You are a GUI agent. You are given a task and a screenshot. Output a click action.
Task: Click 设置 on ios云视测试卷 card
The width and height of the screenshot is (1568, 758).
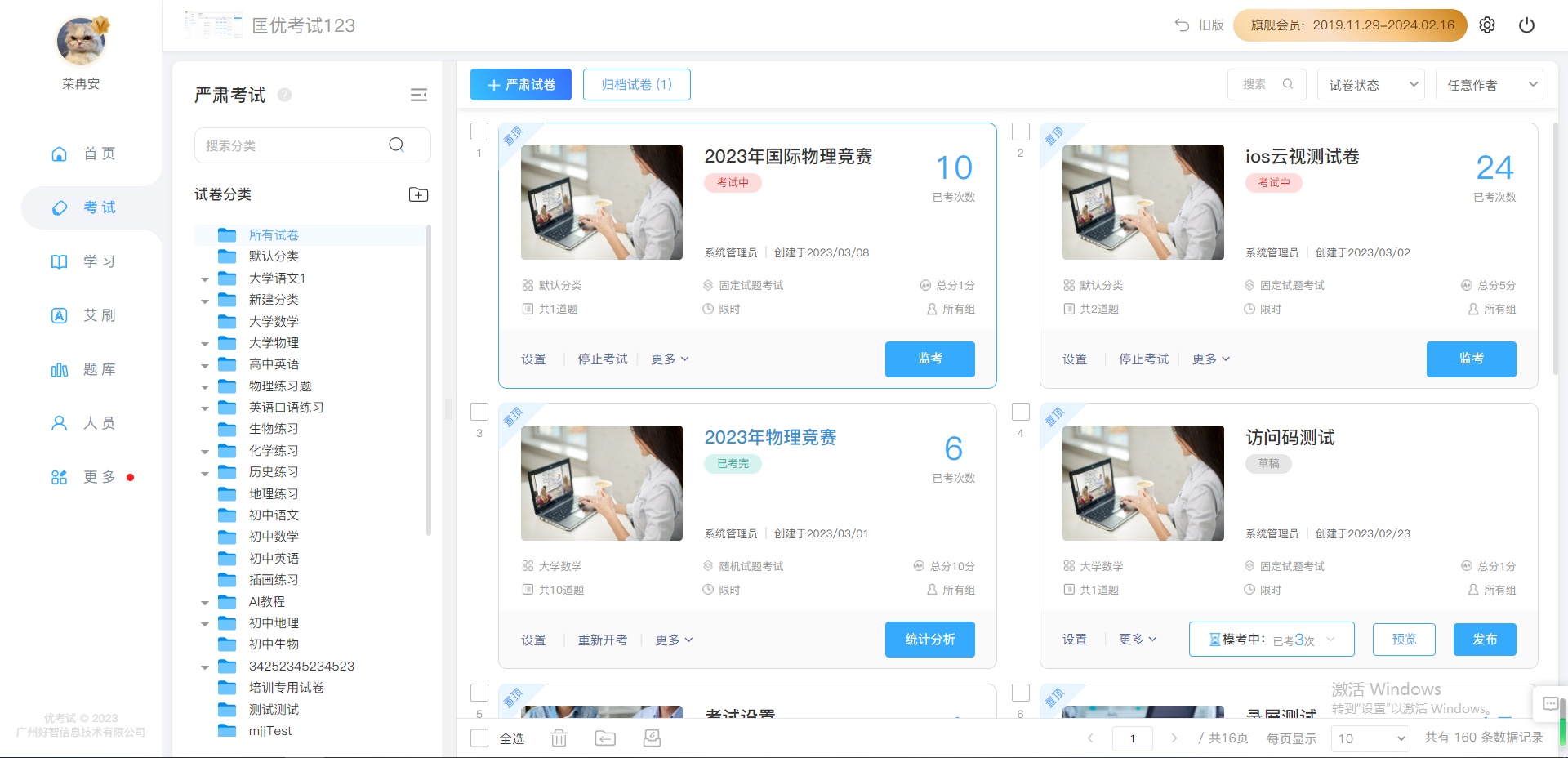point(1075,359)
